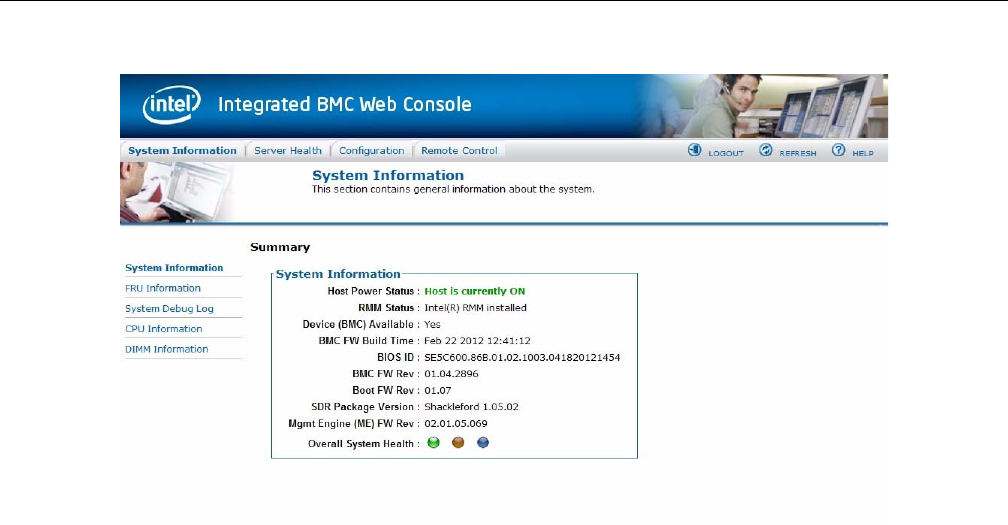Click the 'Integrated BMC Web Console' title
The height and width of the screenshot is (525, 1008).
tap(345, 104)
